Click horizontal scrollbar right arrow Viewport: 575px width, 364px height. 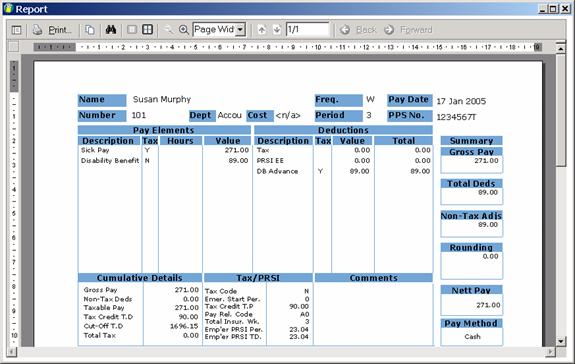(550, 352)
